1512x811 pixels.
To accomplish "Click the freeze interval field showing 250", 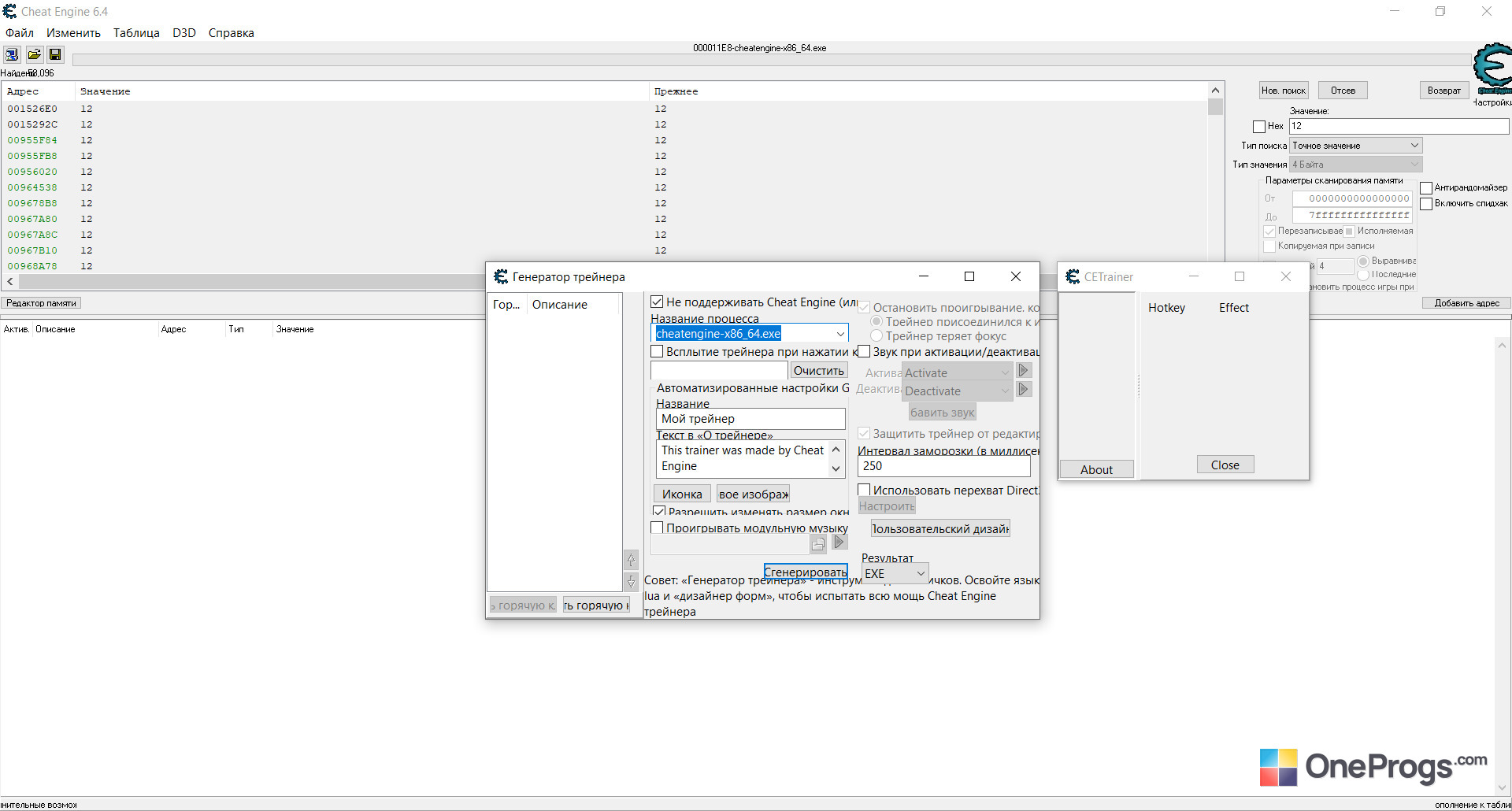I will click(x=943, y=466).
